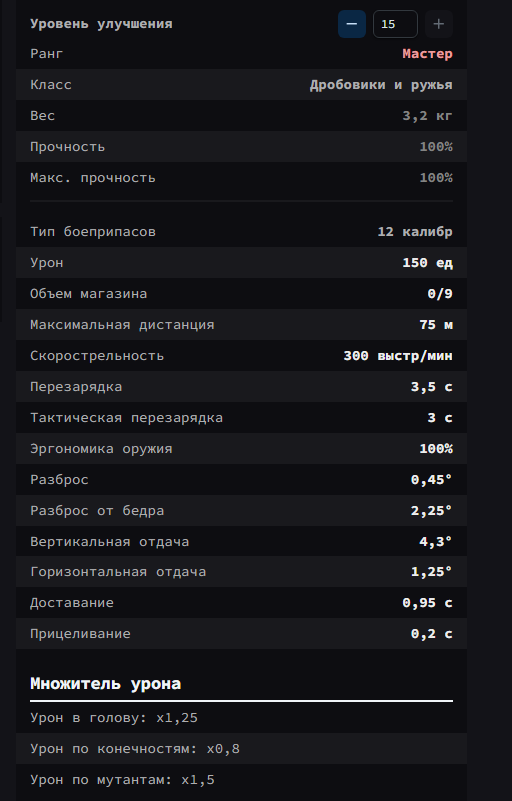Click the Максимальная дистанция row

pyautogui.click(x=241, y=324)
